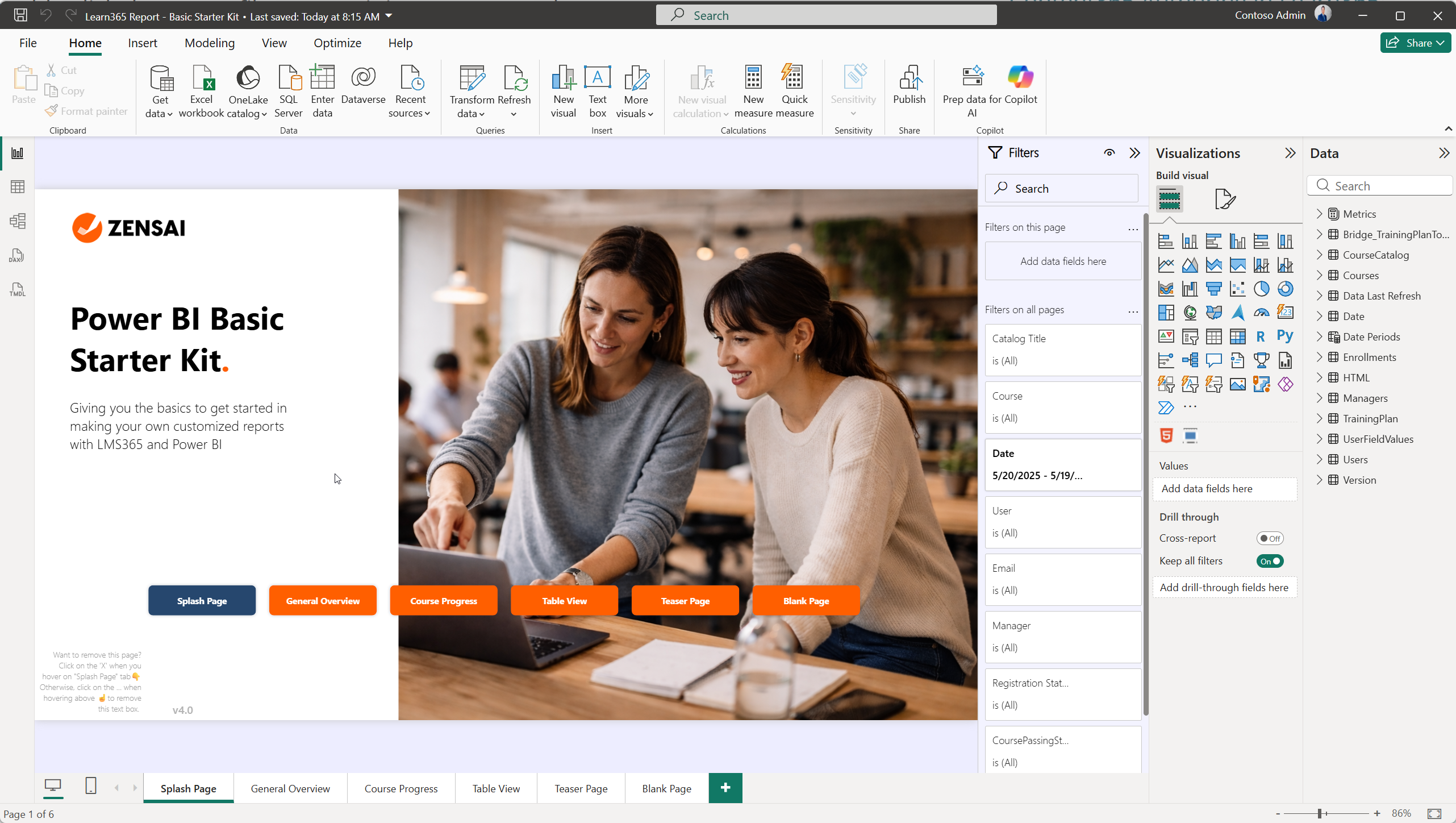Click the Publish icon
Screen dimensions: 1456x823
tap(910, 85)
